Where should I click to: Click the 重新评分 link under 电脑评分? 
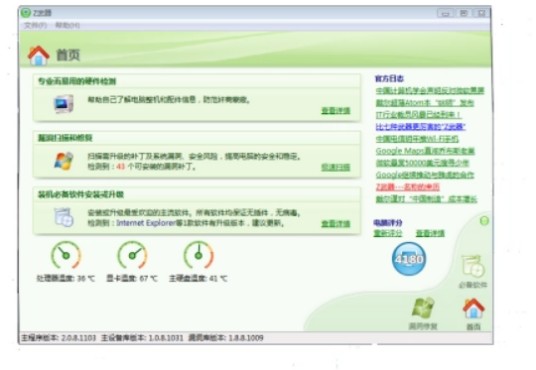pos(388,234)
